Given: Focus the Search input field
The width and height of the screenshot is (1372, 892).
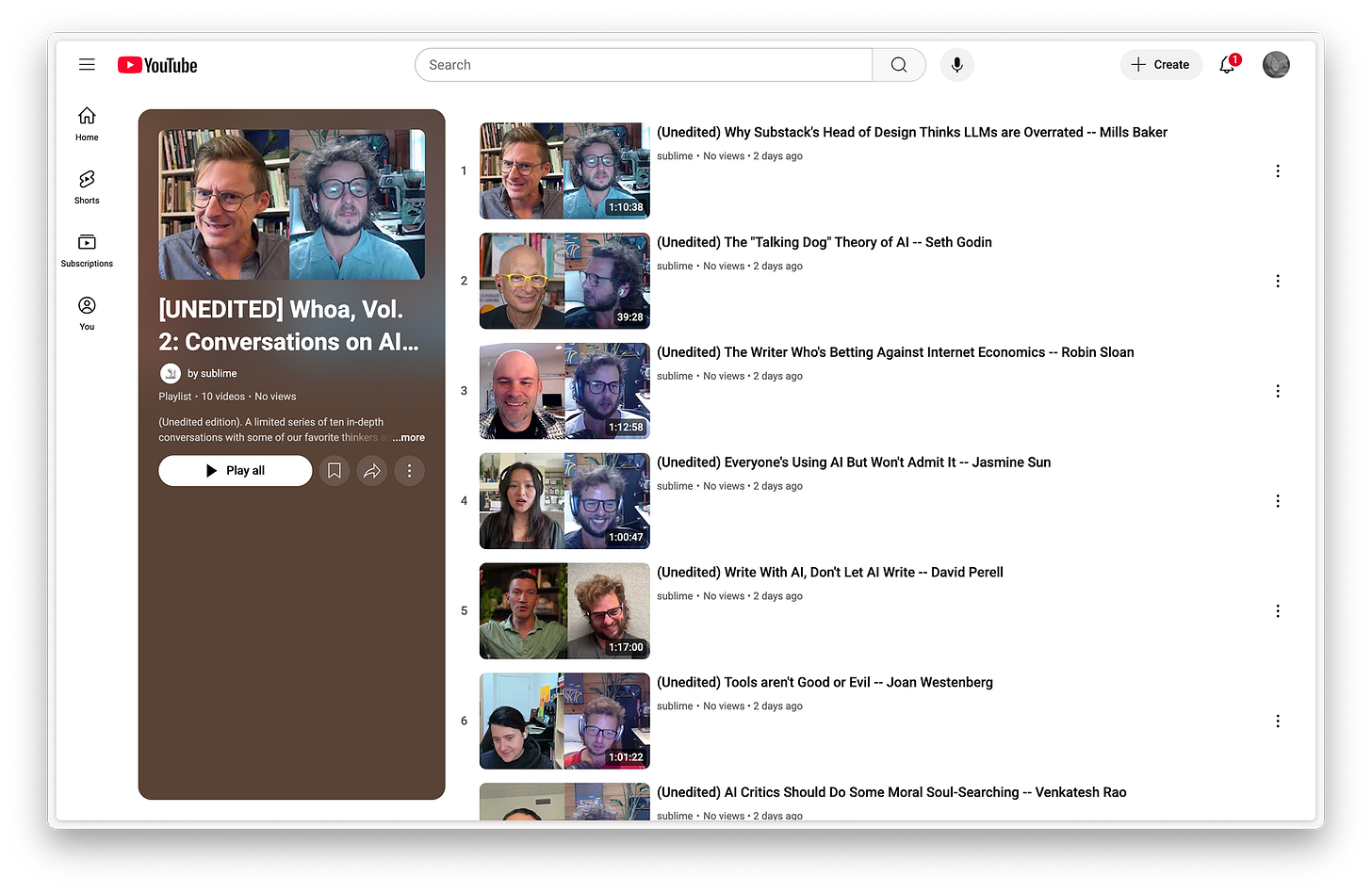Looking at the screenshot, I should click(x=644, y=65).
